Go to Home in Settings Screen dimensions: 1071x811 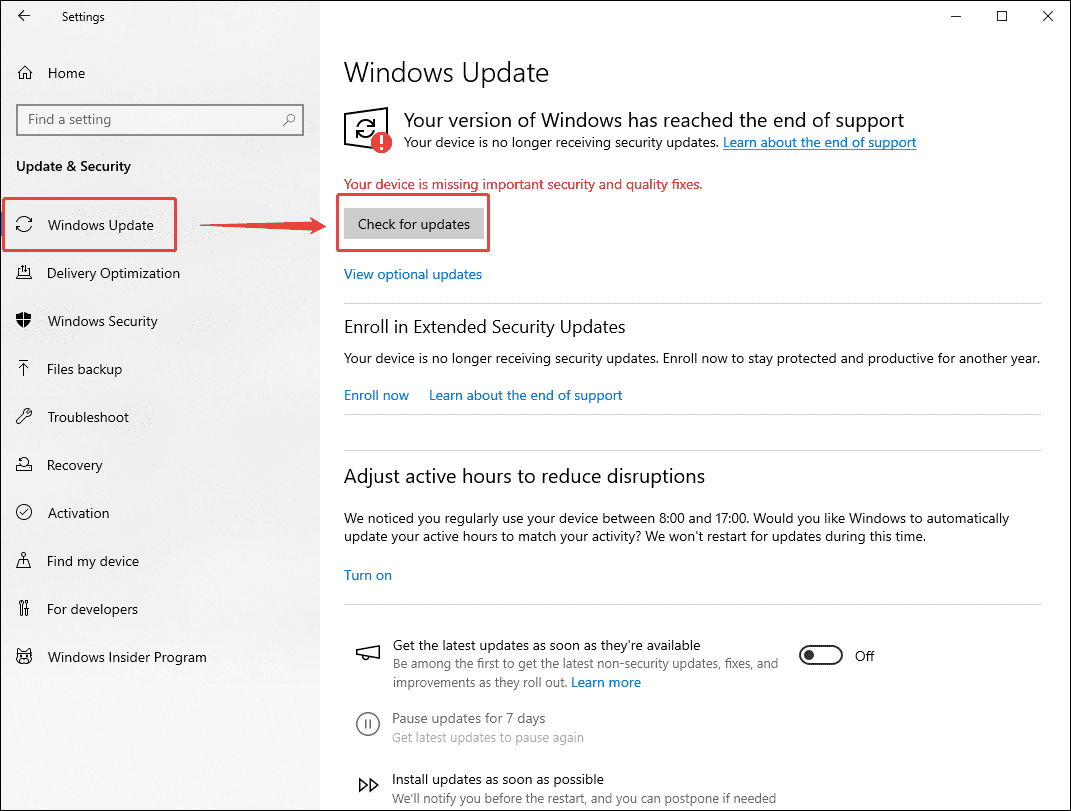(66, 73)
